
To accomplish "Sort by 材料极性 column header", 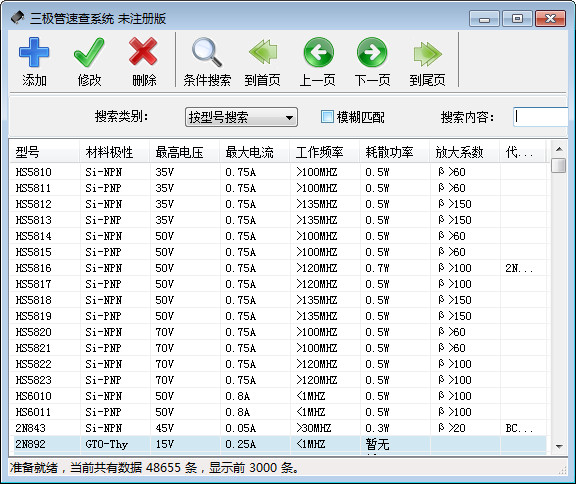I will click(x=114, y=152).
